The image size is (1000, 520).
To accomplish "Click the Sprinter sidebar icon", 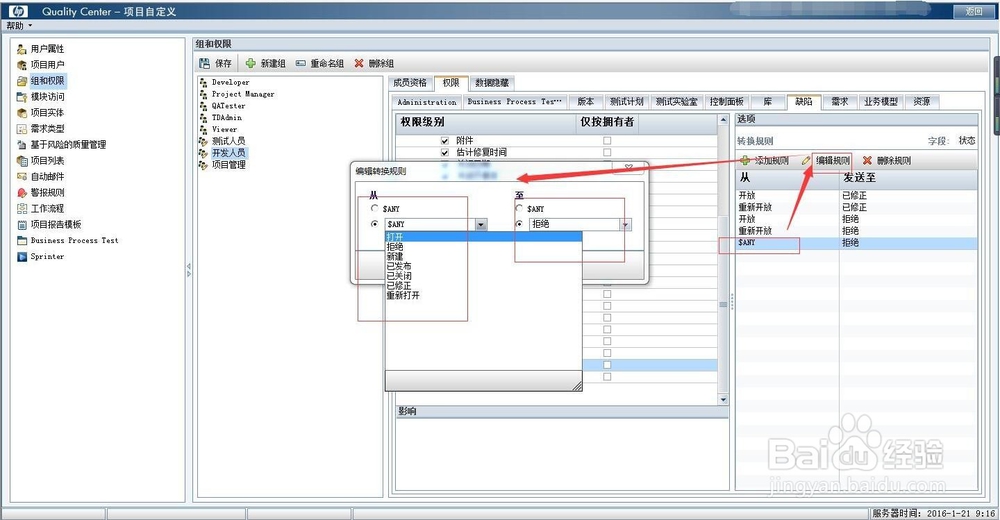I will 22,256.
